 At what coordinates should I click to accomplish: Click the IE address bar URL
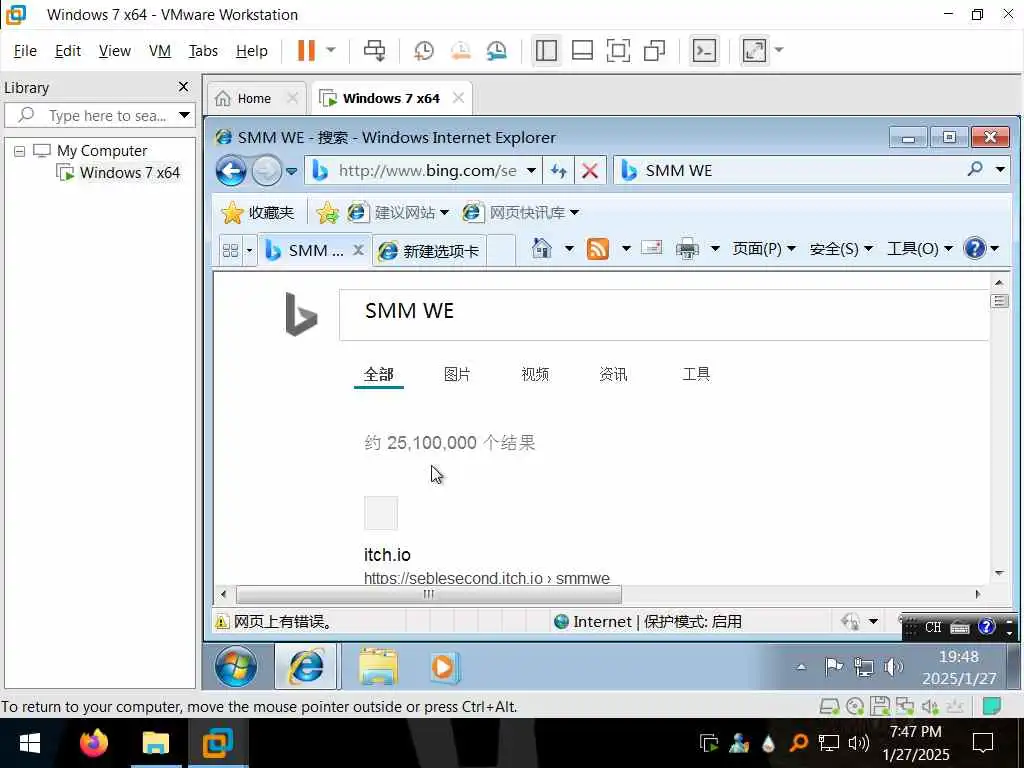(427, 170)
